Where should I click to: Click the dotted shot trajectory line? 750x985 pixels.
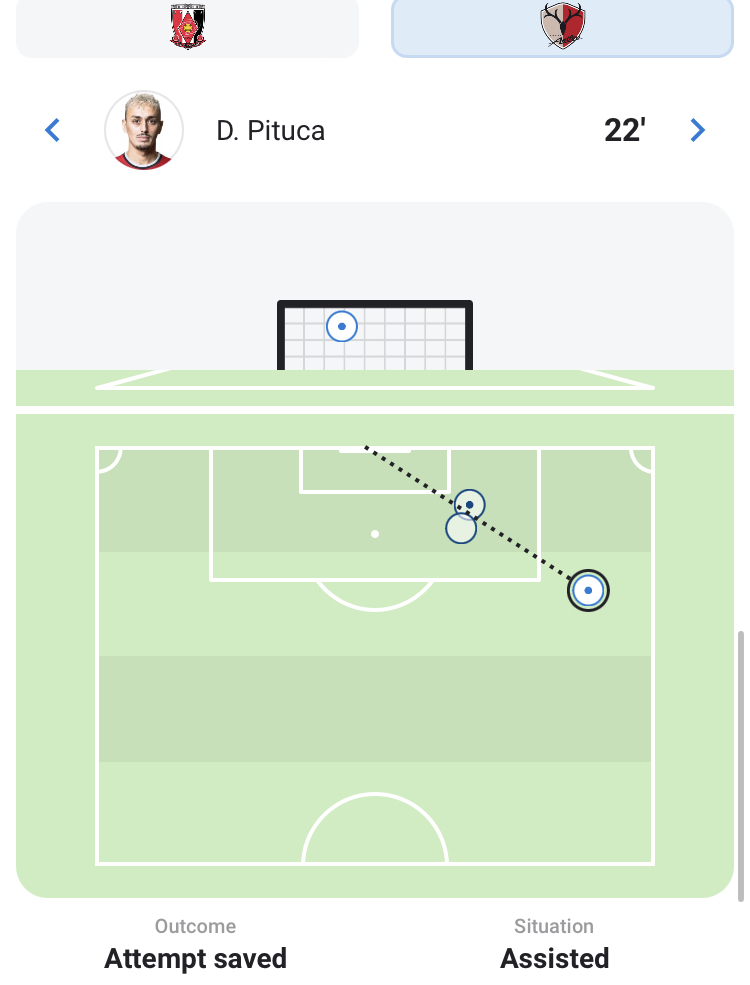click(x=530, y=550)
